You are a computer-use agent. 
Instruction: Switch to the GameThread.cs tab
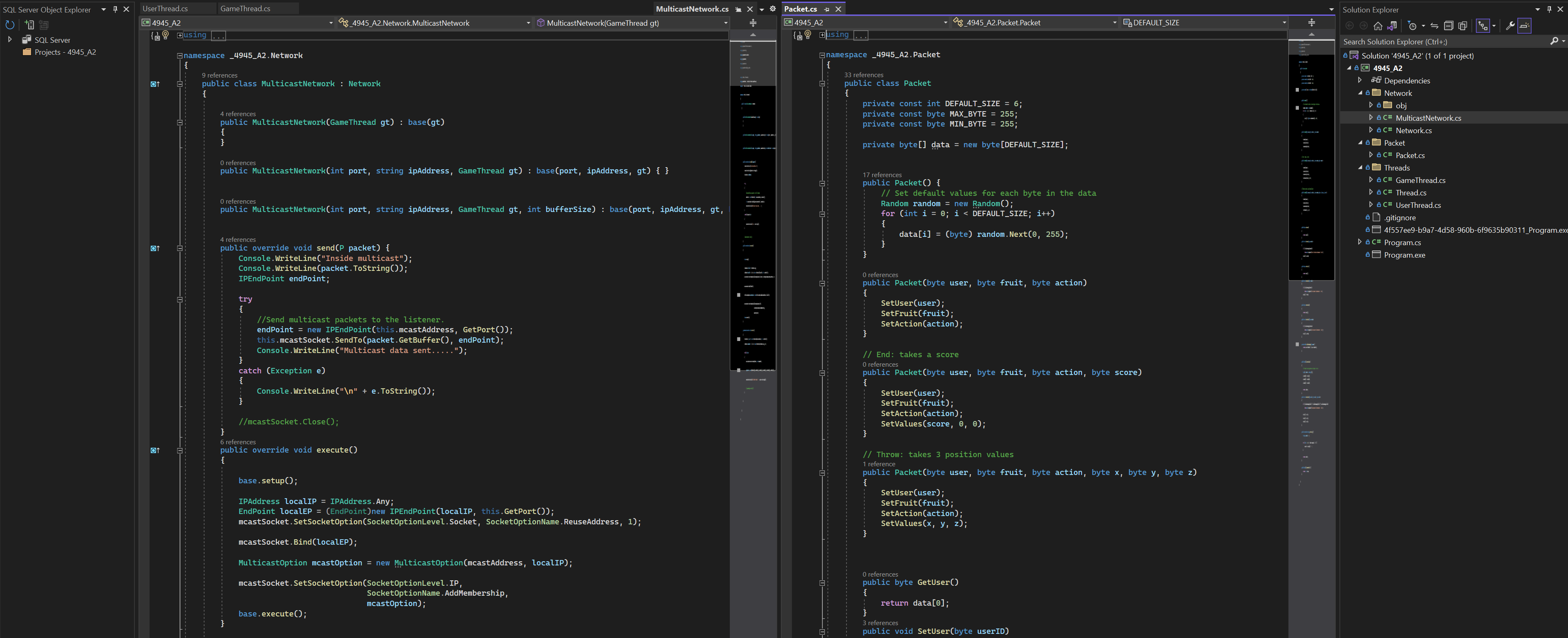[x=245, y=9]
